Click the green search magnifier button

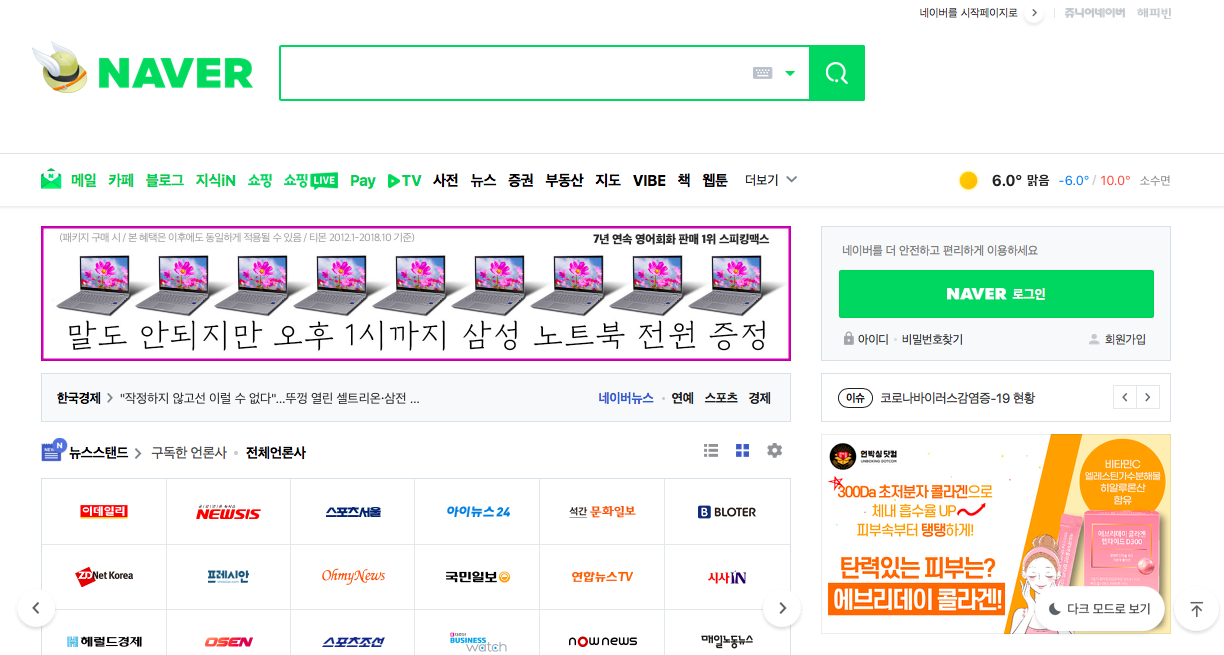coord(836,73)
